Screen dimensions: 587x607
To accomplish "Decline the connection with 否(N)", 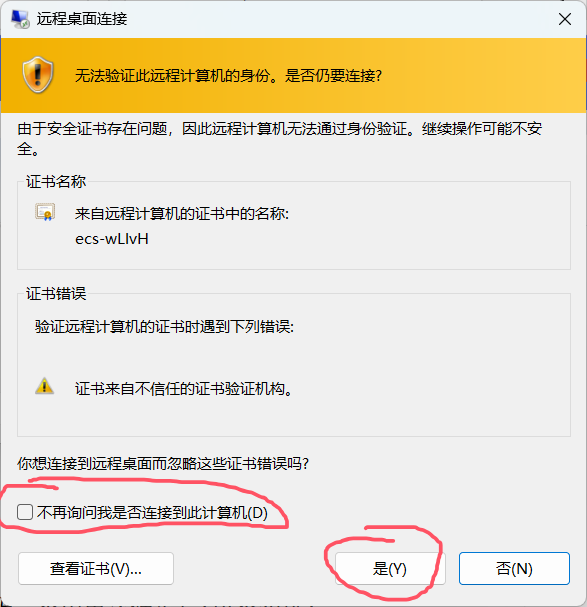I will coord(514,569).
